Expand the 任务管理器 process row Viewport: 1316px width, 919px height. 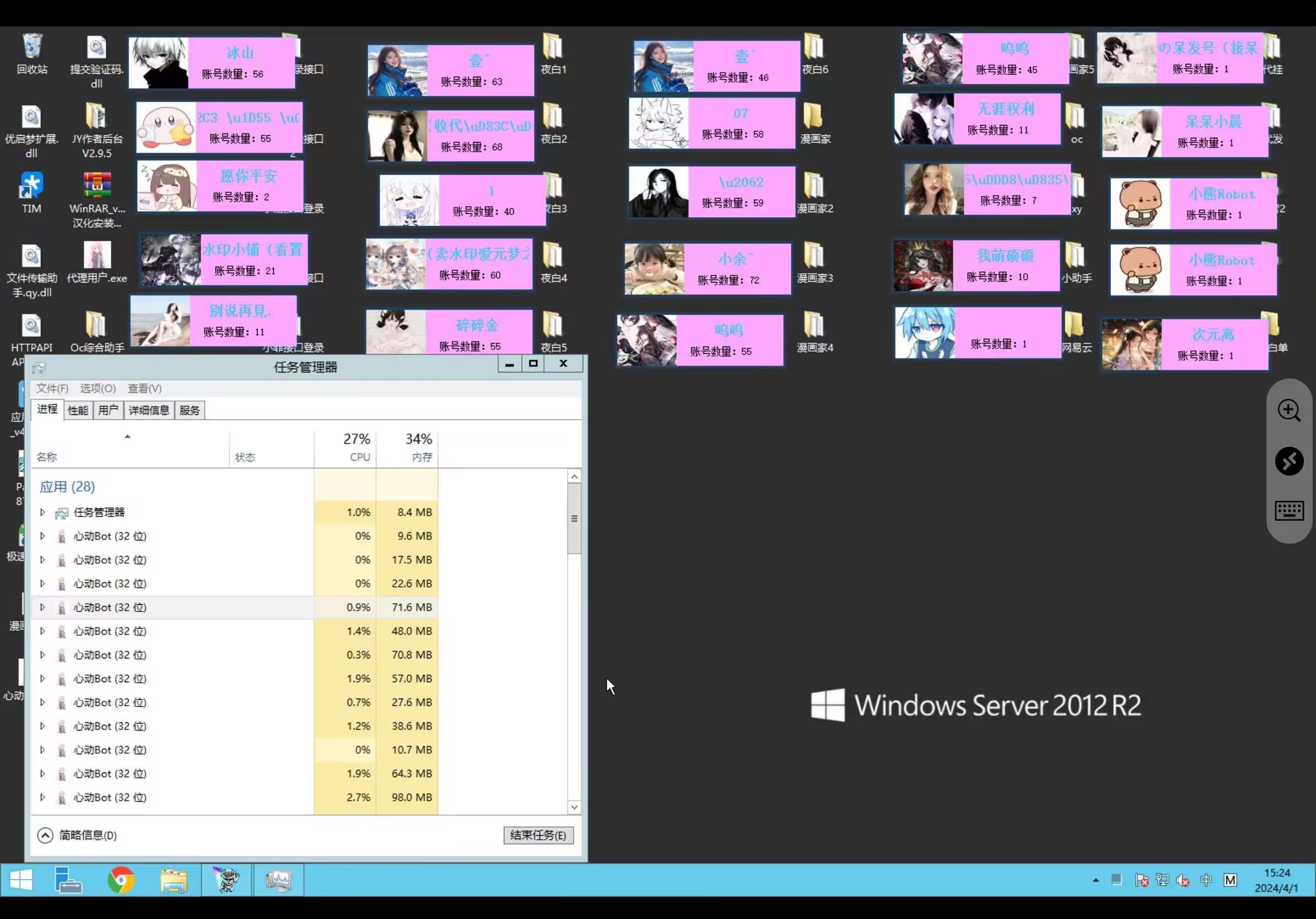(x=42, y=512)
